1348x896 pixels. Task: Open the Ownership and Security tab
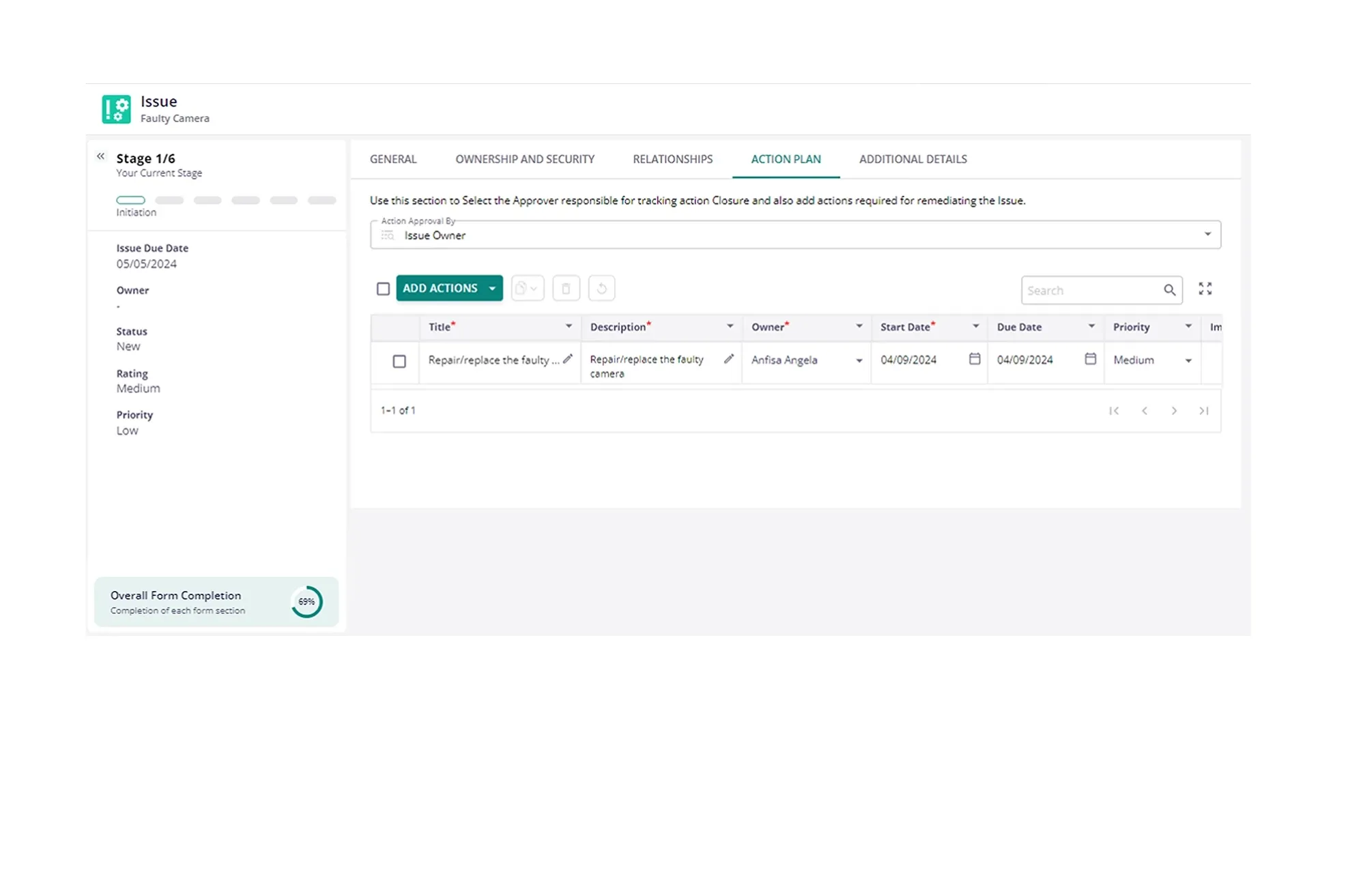pos(525,159)
